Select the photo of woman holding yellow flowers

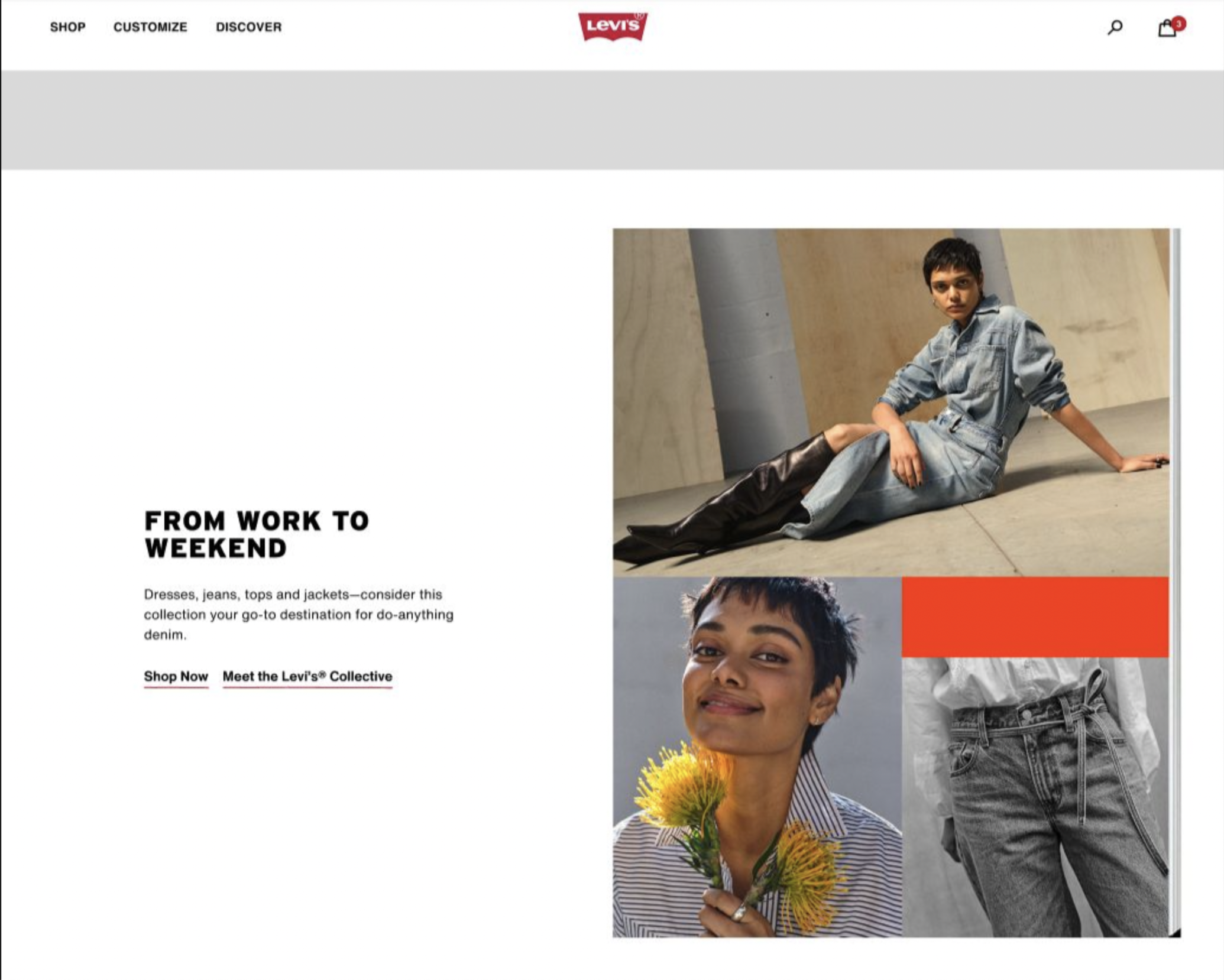757,757
